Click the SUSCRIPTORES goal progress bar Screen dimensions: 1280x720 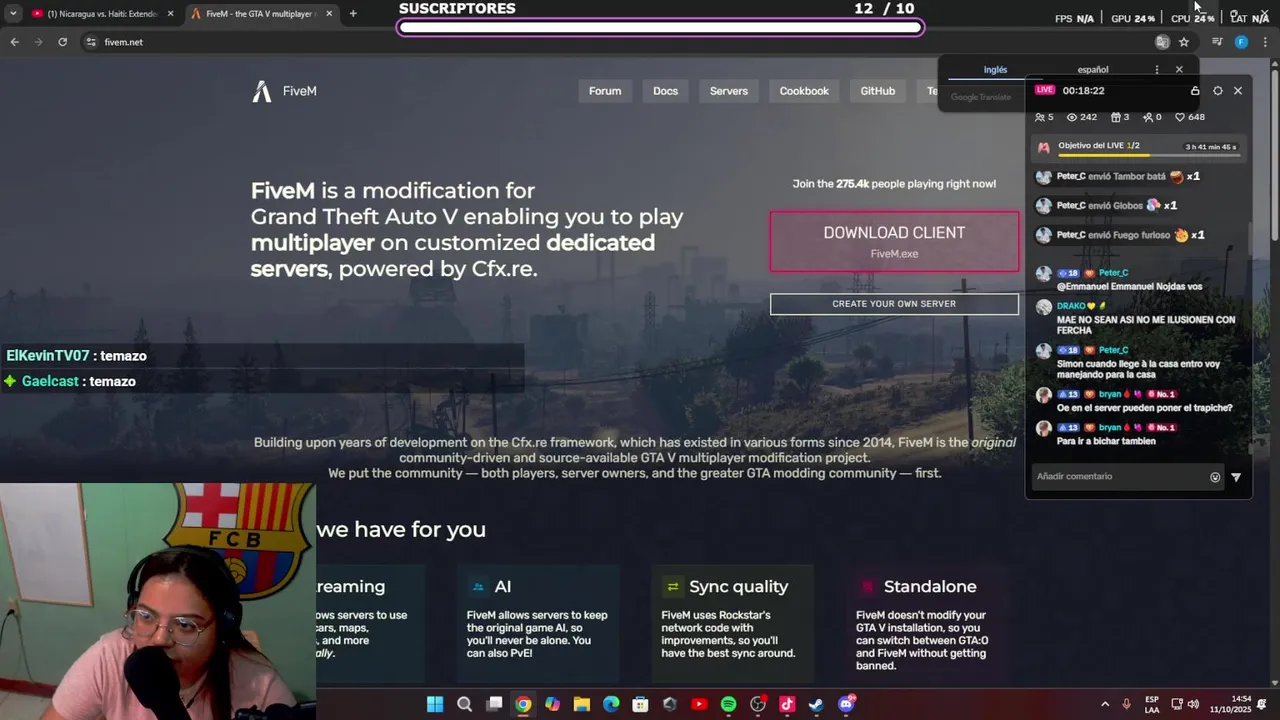click(x=660, y=27)
